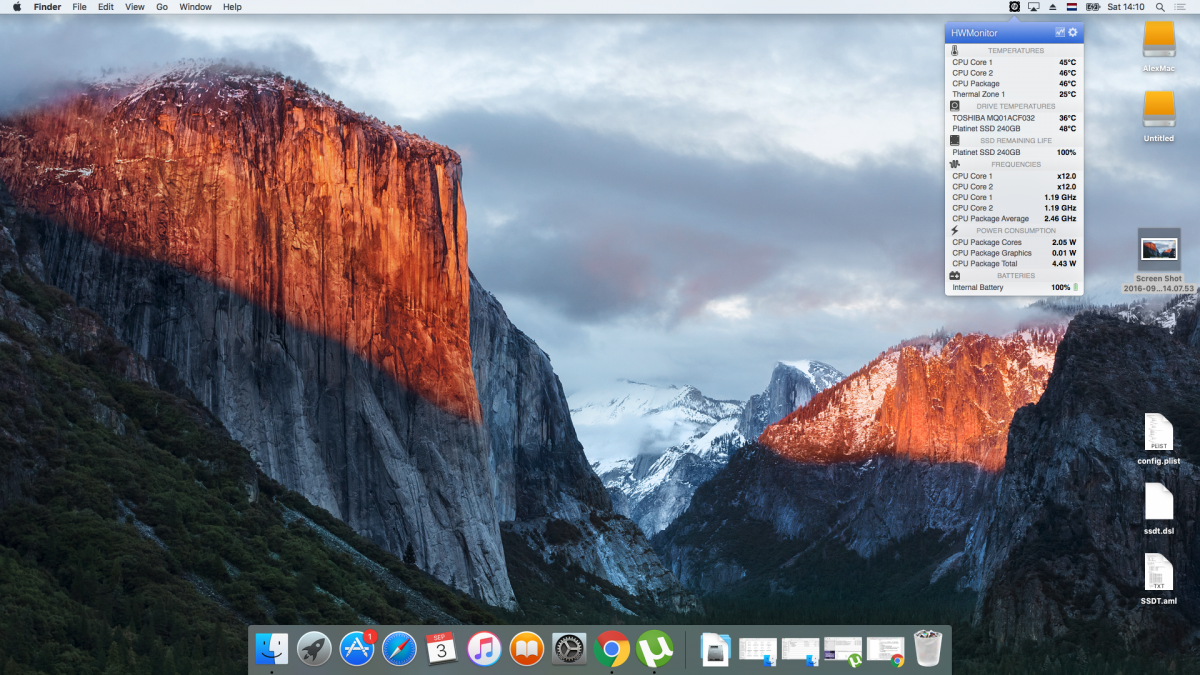Select CPU Package Total 4.43 W row
The image size is (1200, 675).
(x=1014, y=264)
